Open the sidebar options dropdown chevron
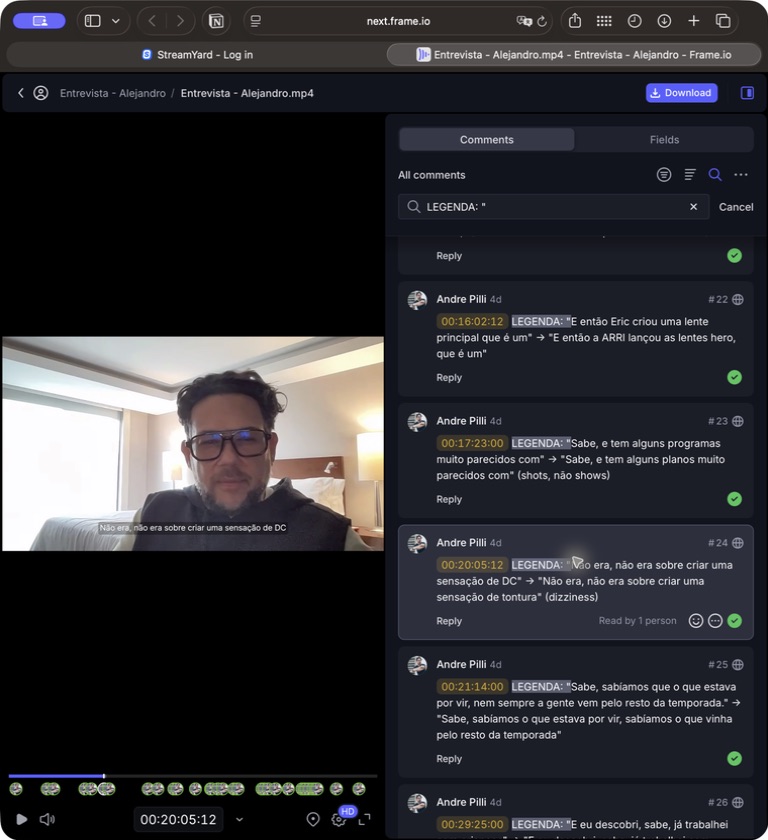 click(x=116, y=21)
